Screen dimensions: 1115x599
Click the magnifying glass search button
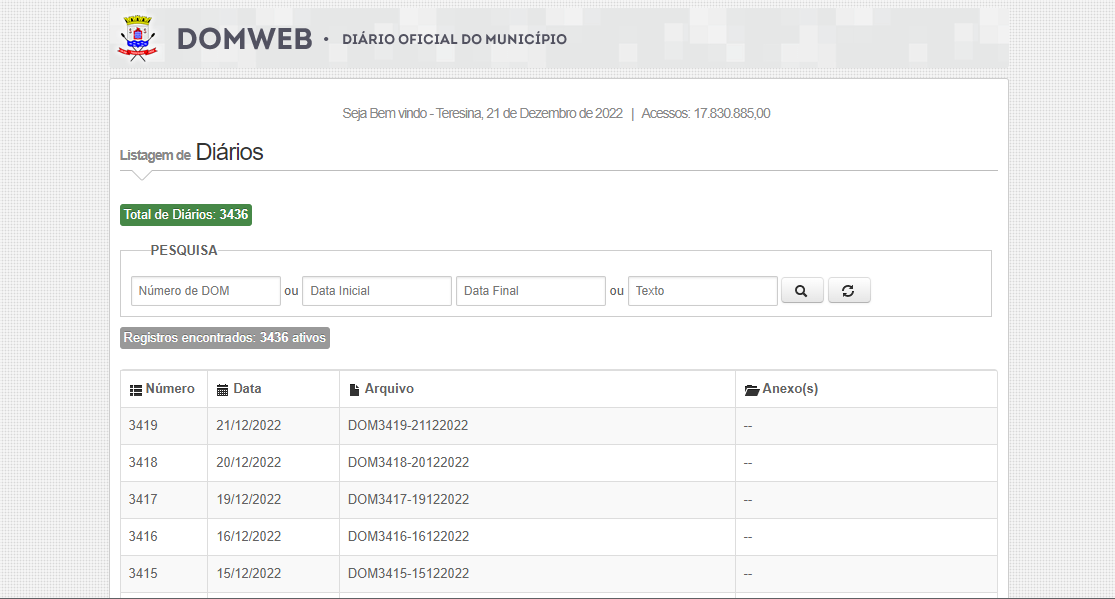801,291
